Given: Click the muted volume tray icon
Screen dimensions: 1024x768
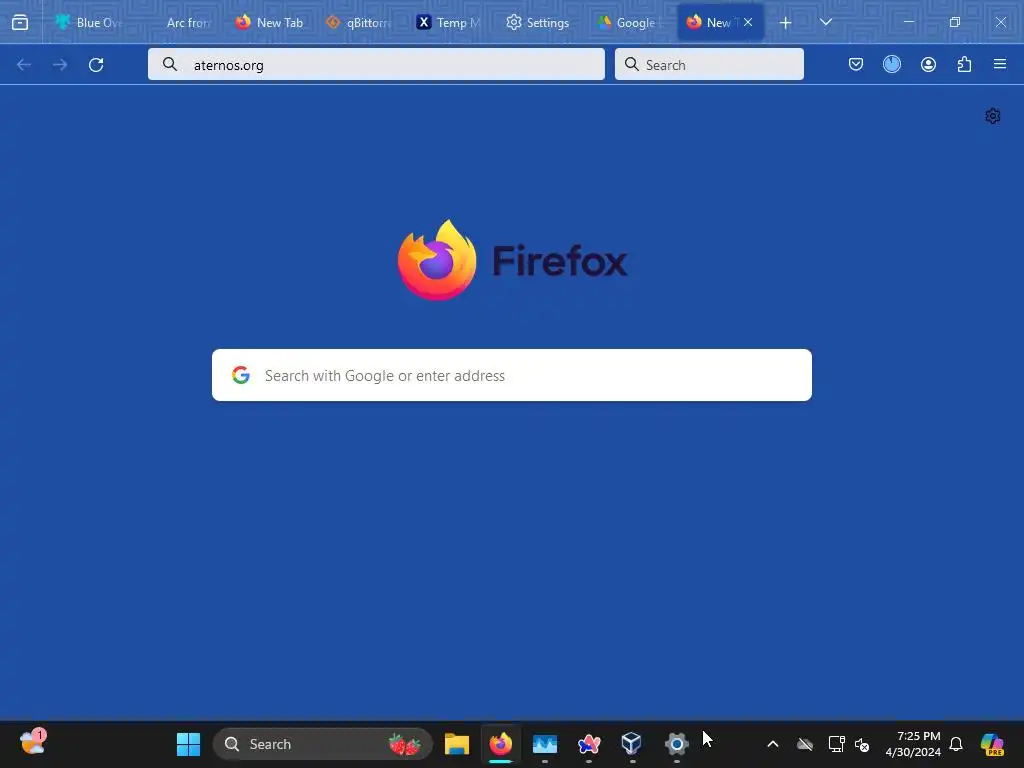Looking at the screenshot, I should 862,744.
